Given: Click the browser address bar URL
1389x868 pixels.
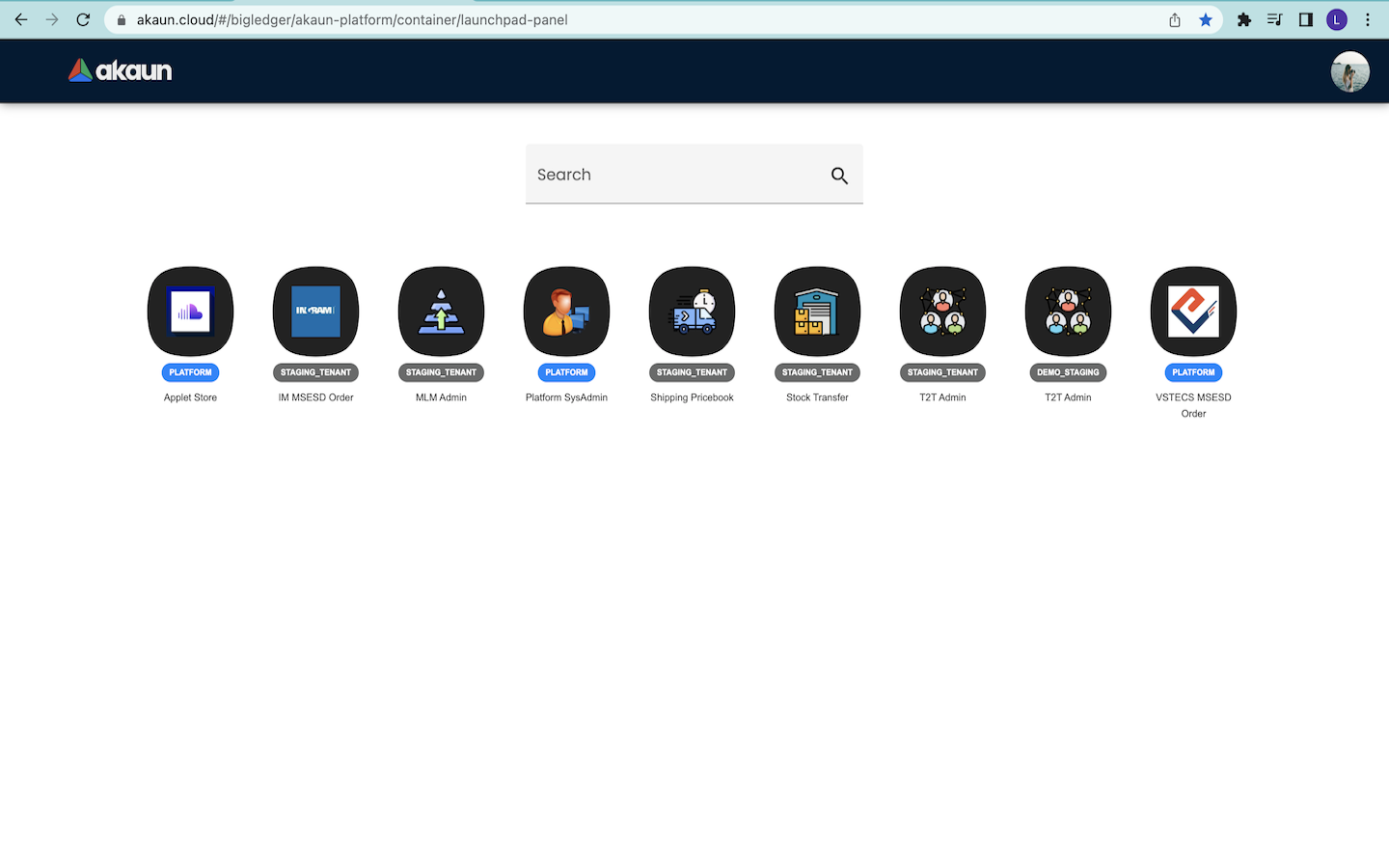Looking at the screenshot, I should (352, 19).
